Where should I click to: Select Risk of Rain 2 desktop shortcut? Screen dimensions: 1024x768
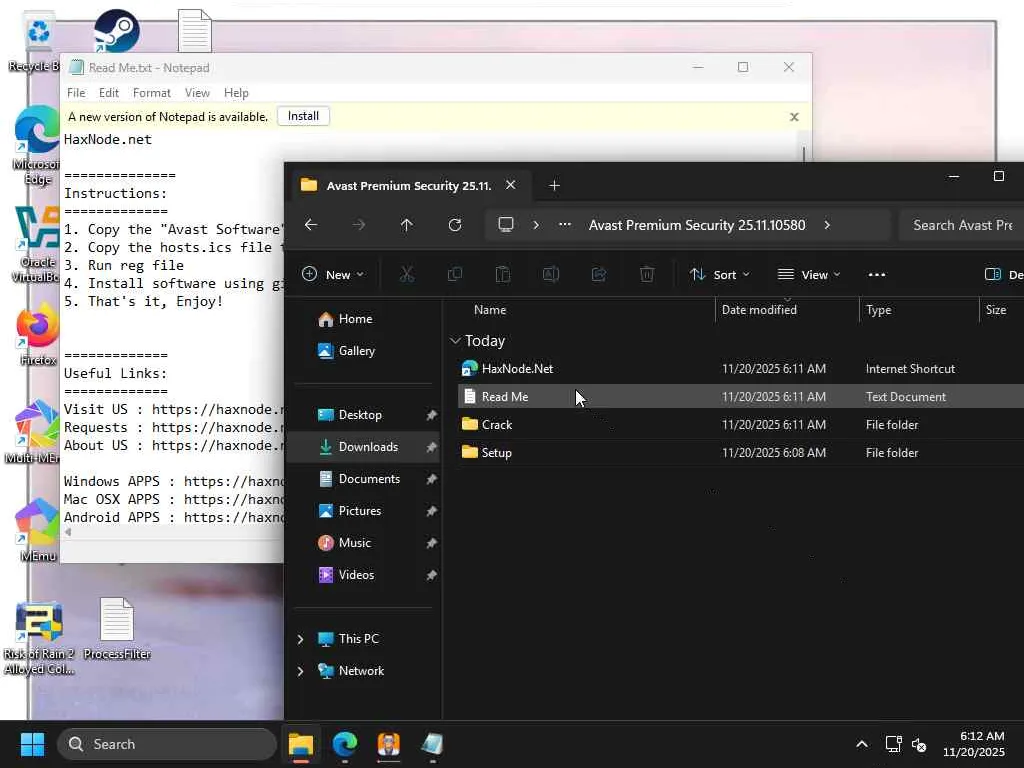pos(39,637)
